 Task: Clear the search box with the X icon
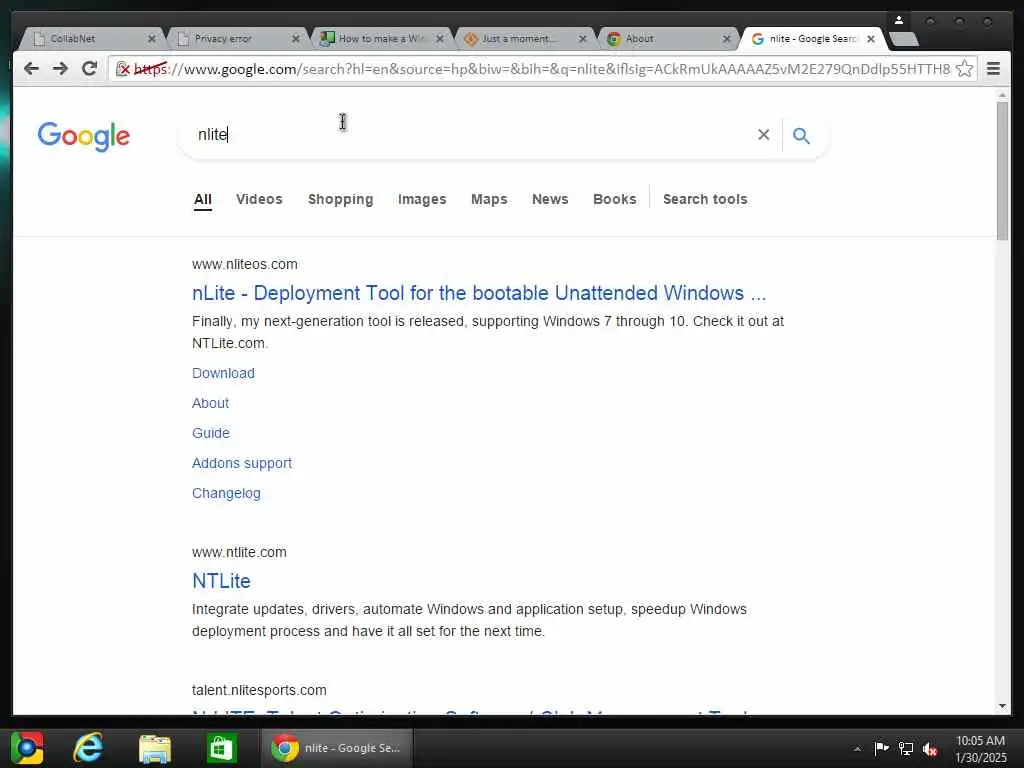763,135
